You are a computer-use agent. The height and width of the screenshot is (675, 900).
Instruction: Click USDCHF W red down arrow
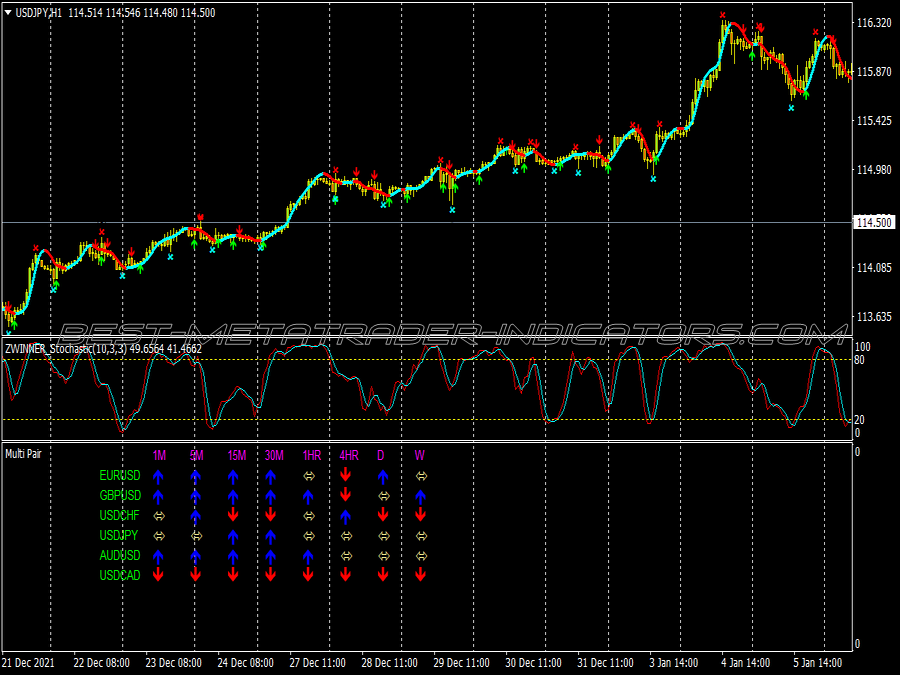coord(421,515)
